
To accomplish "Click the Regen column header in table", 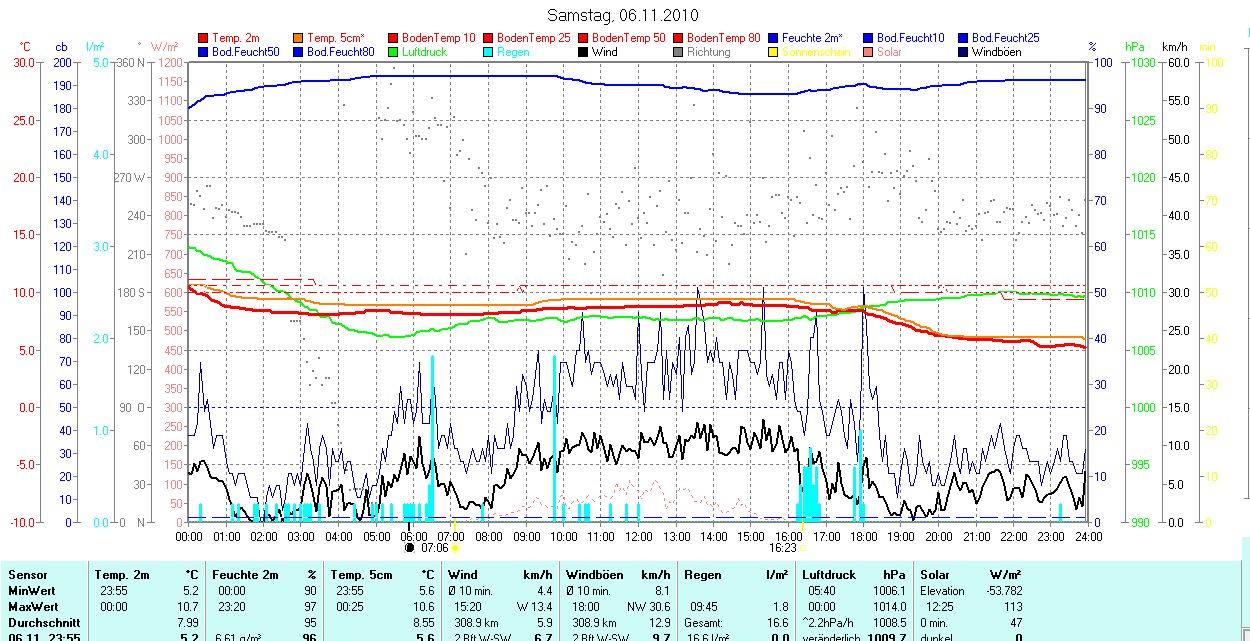I will pyautogui.click(x=703, y=575).
